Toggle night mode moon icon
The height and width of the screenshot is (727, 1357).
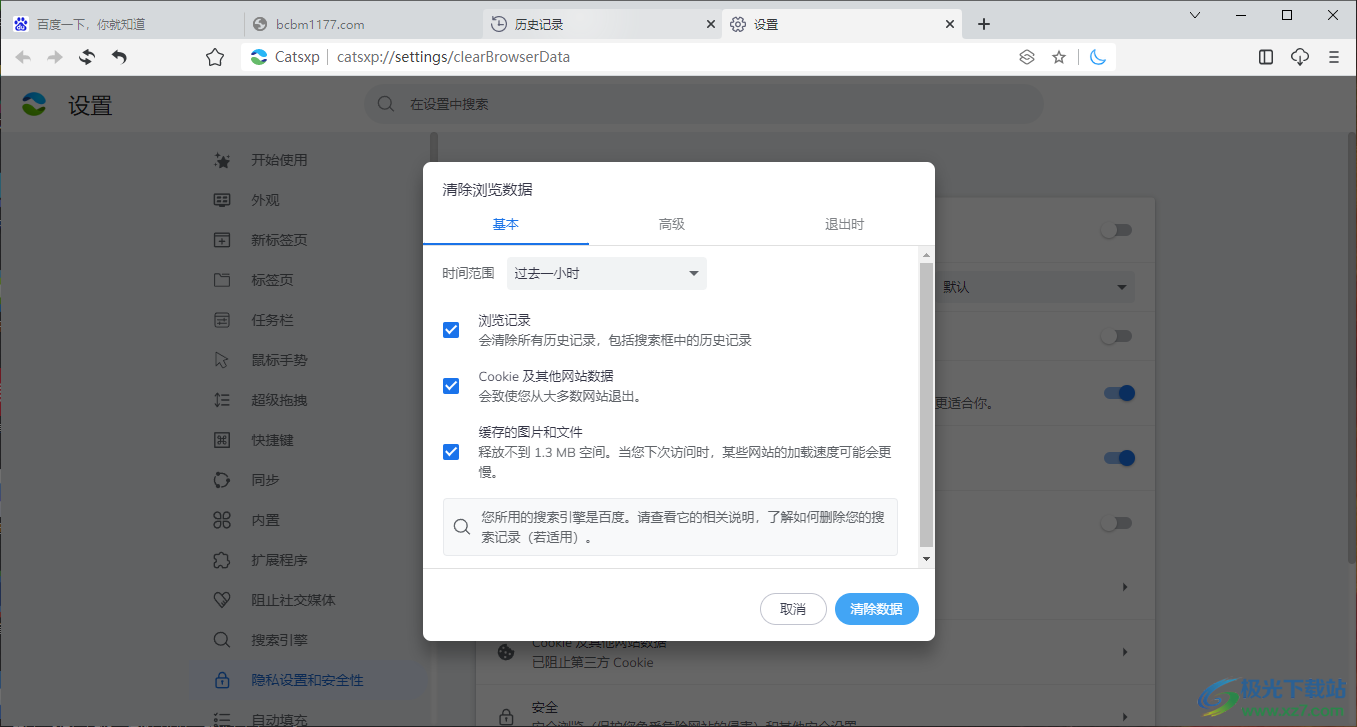point(1097,57)
